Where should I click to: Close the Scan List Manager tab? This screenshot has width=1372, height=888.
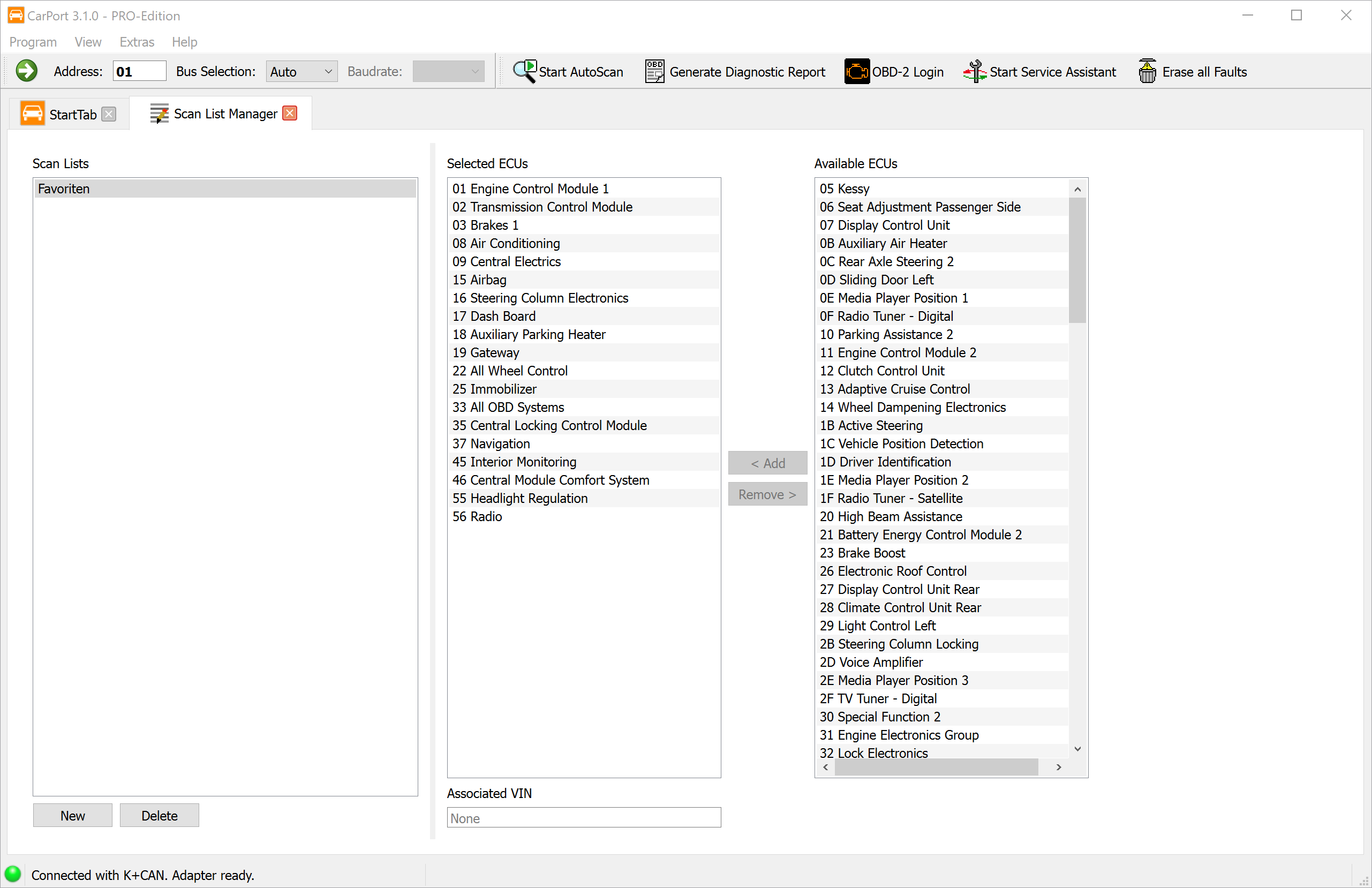pos(289,113)
